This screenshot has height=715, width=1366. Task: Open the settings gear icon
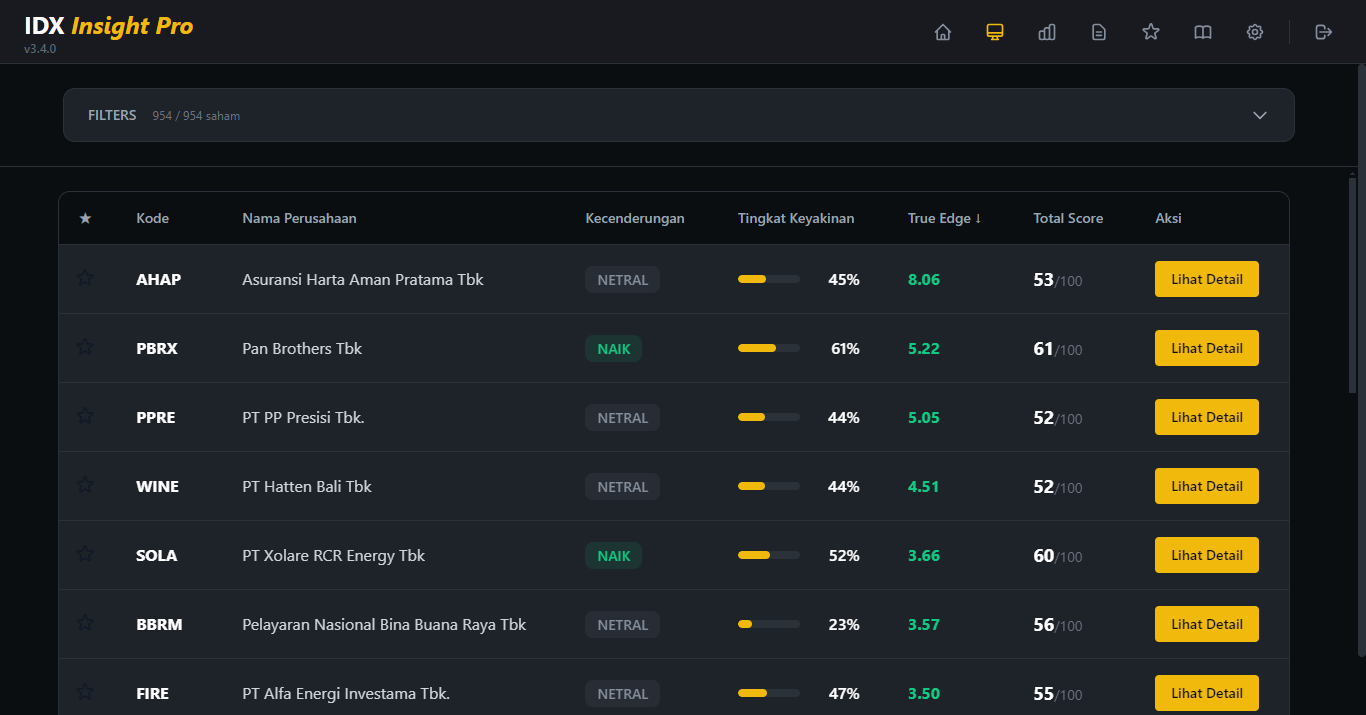[1255, 32]
